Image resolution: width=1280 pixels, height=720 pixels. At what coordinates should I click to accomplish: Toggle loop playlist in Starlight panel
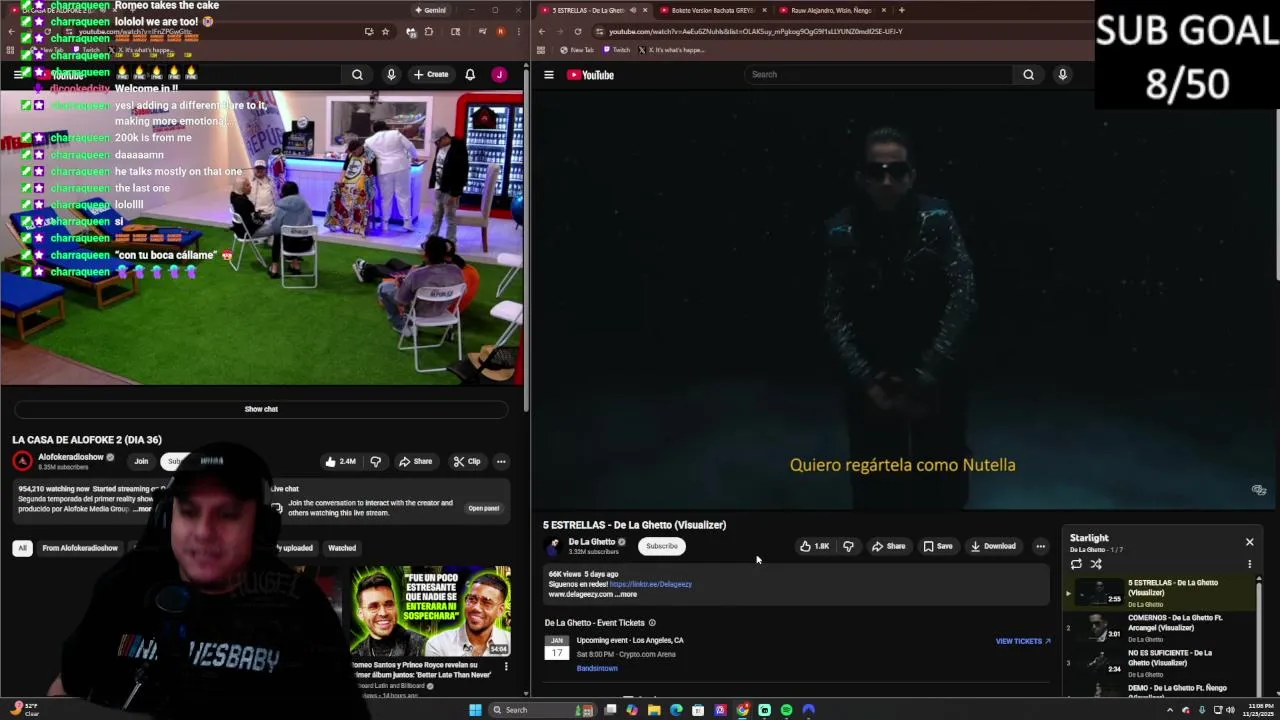pyautogui.click(x=1076, y=564)
